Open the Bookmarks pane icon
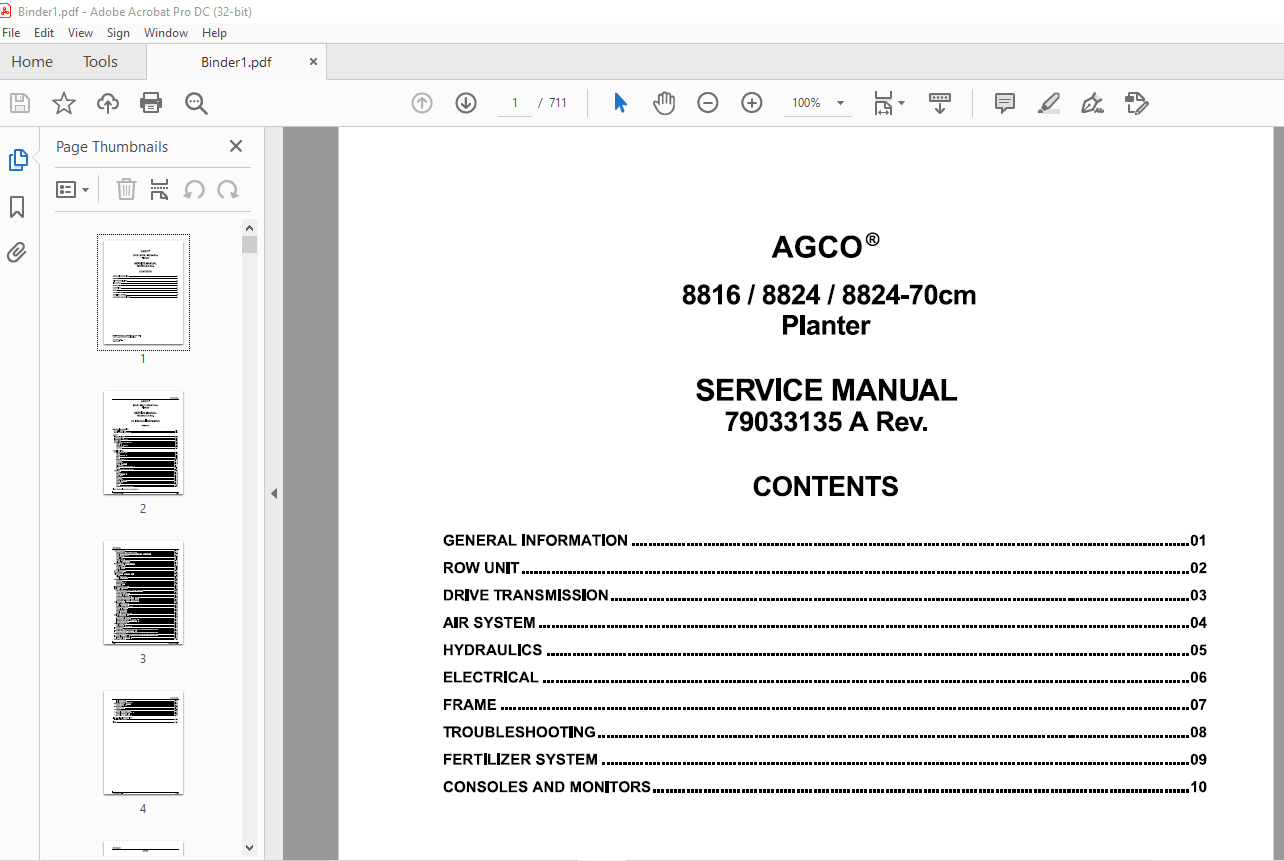This screenshot has height=861, width=1284. tap(17, 207)
